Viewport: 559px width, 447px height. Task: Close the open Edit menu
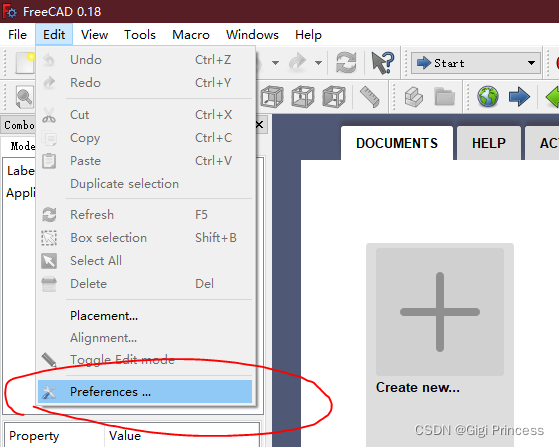(54, 35)
